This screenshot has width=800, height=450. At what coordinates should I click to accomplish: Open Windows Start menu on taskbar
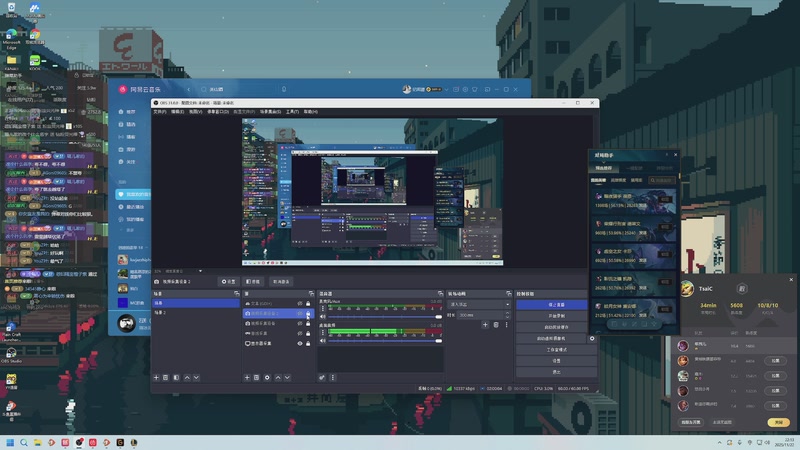point(10,442)
